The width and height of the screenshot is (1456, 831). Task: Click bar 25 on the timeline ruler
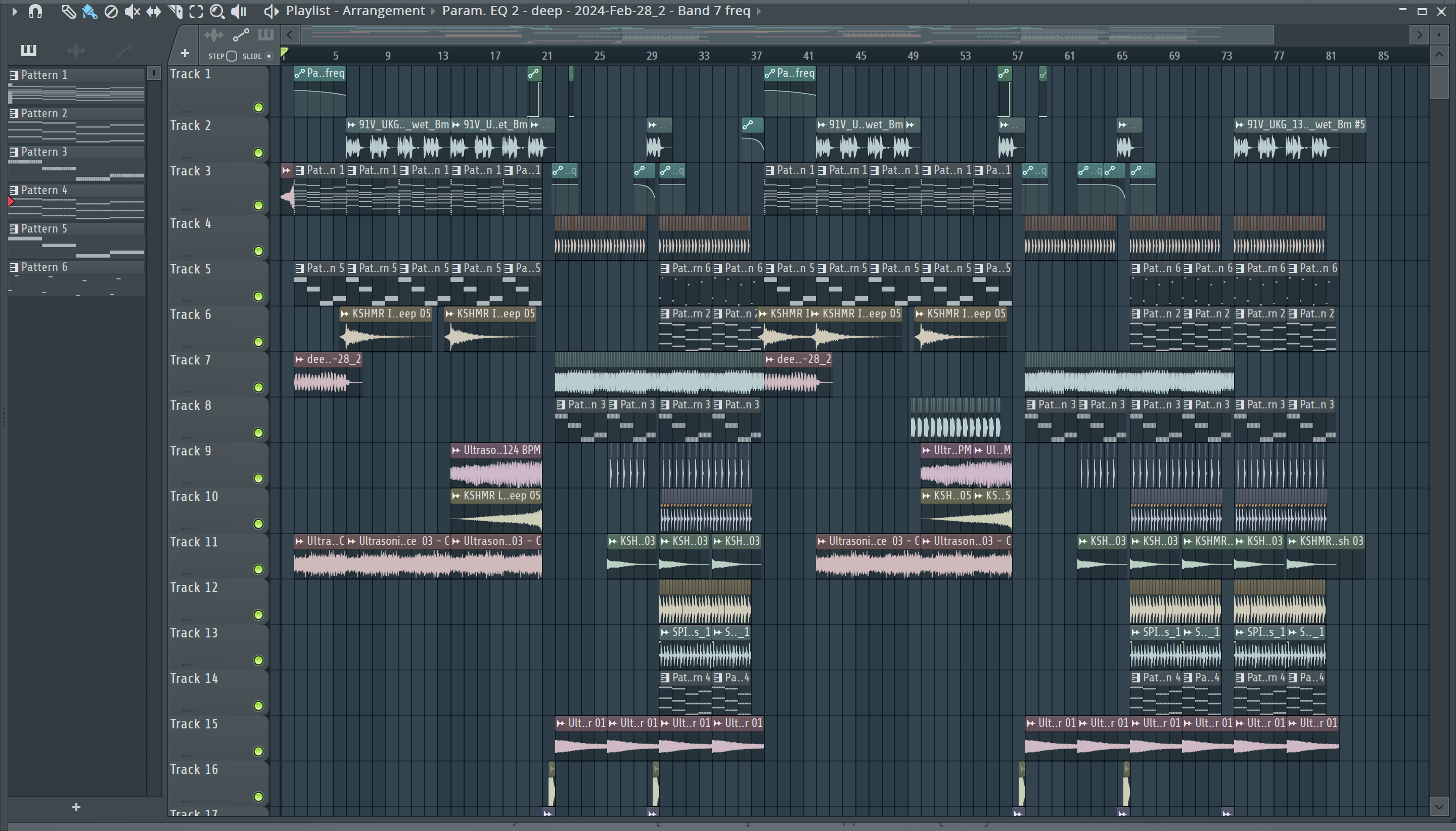tap(599, 56)
